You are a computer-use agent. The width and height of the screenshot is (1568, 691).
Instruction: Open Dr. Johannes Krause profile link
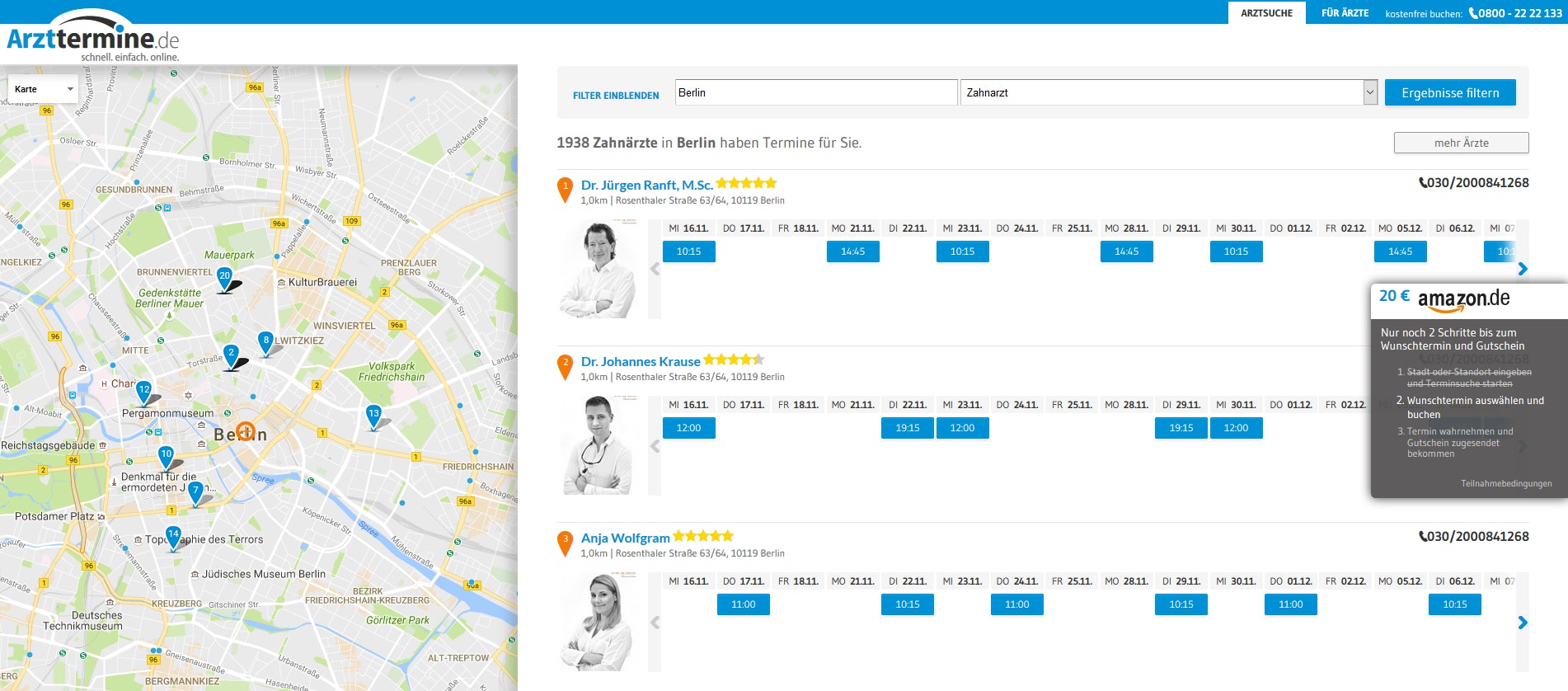640,361
